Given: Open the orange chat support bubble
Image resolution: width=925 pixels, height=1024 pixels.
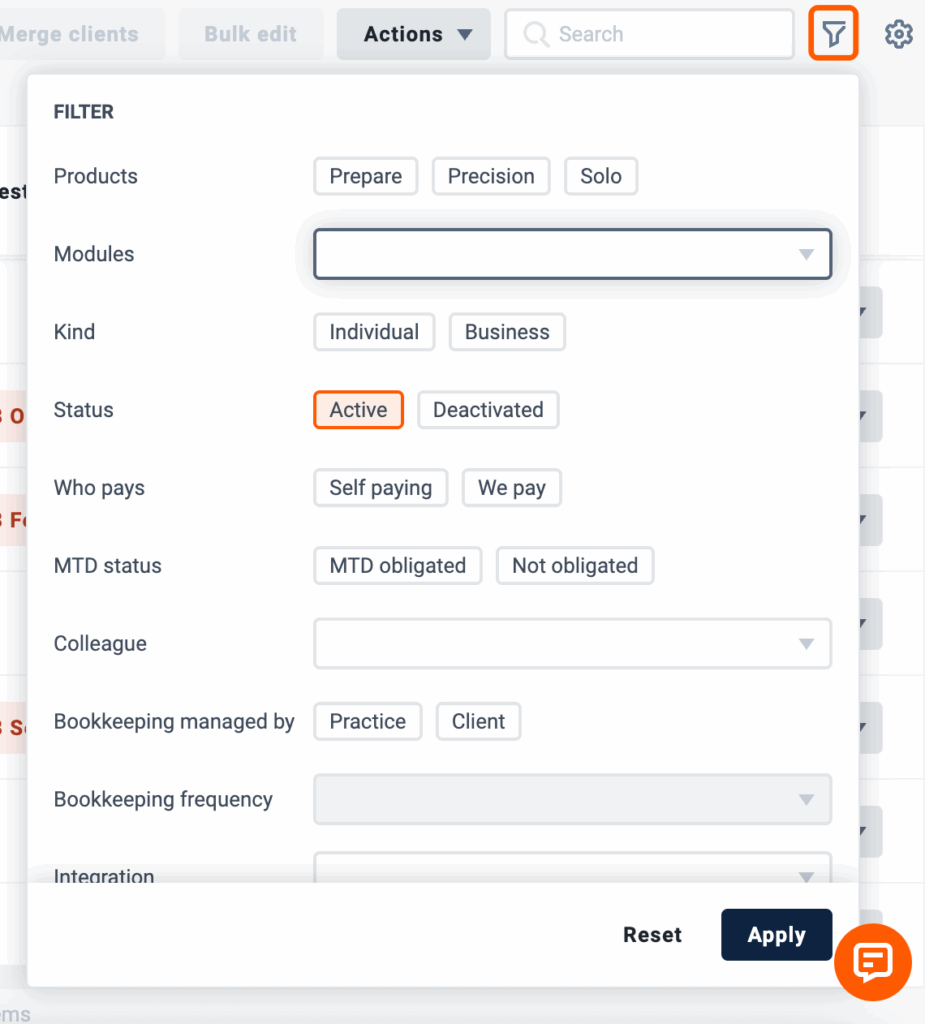Looking at the screenshot, I should tap(873, 962).
